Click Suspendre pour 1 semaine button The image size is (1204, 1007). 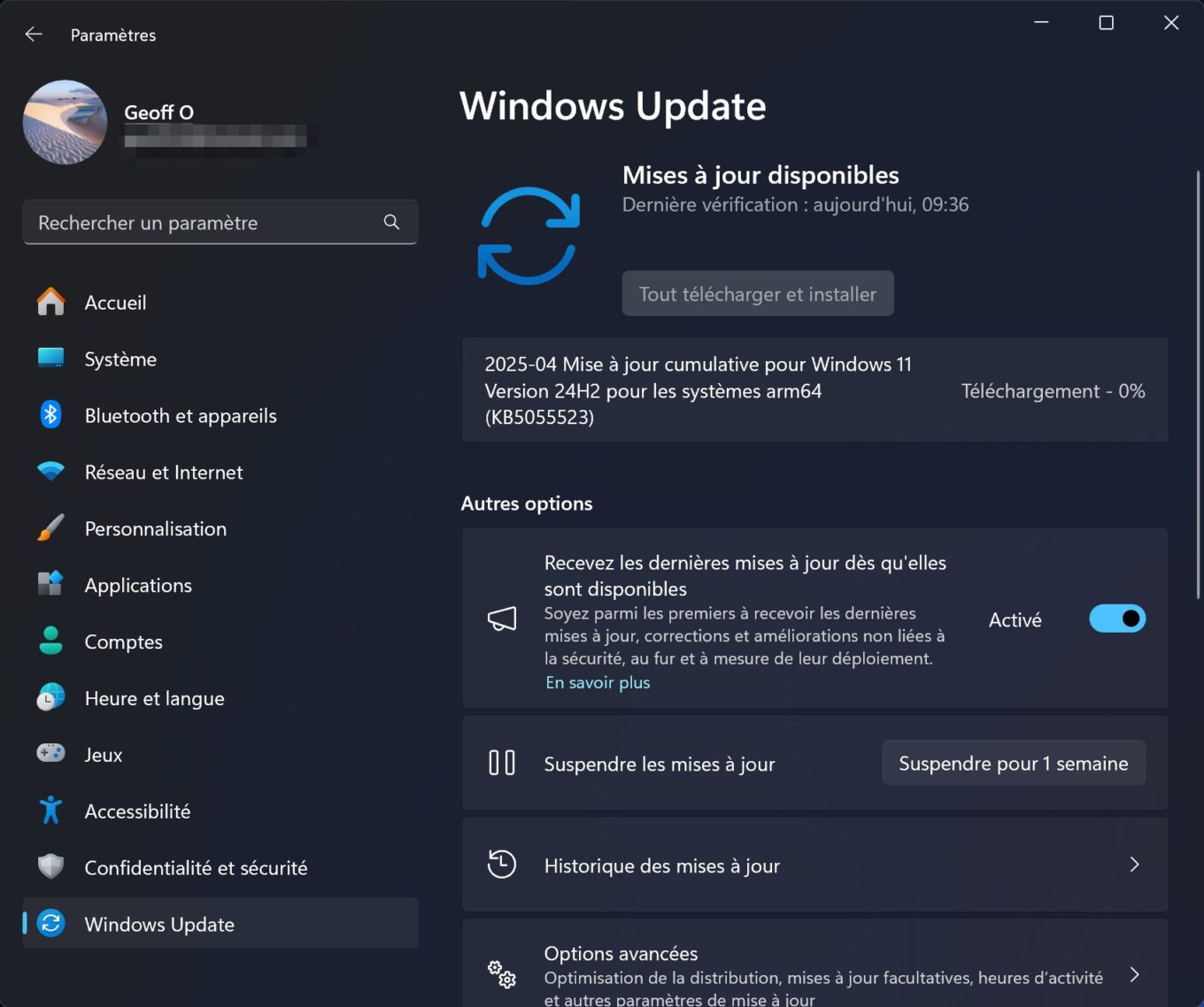coord(1014,763)
